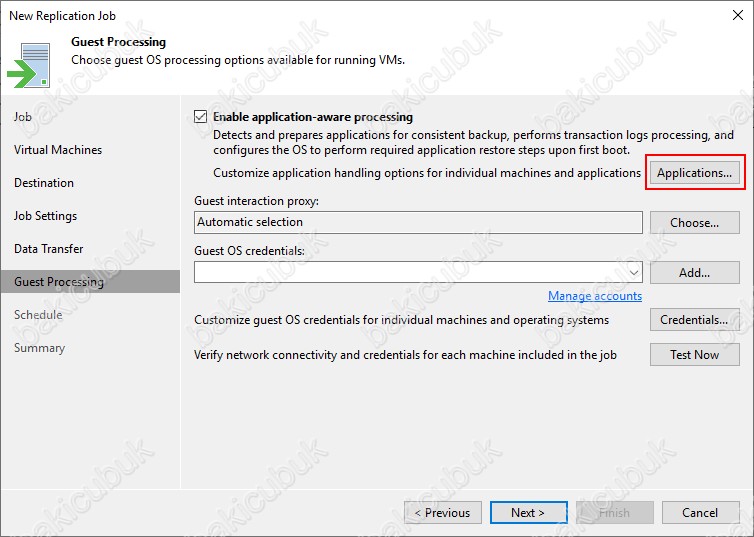Click the Guest interaction proxy field
The width and height of the screenshot is (754, 537).
pyautogui.click(x=418, y=223)
